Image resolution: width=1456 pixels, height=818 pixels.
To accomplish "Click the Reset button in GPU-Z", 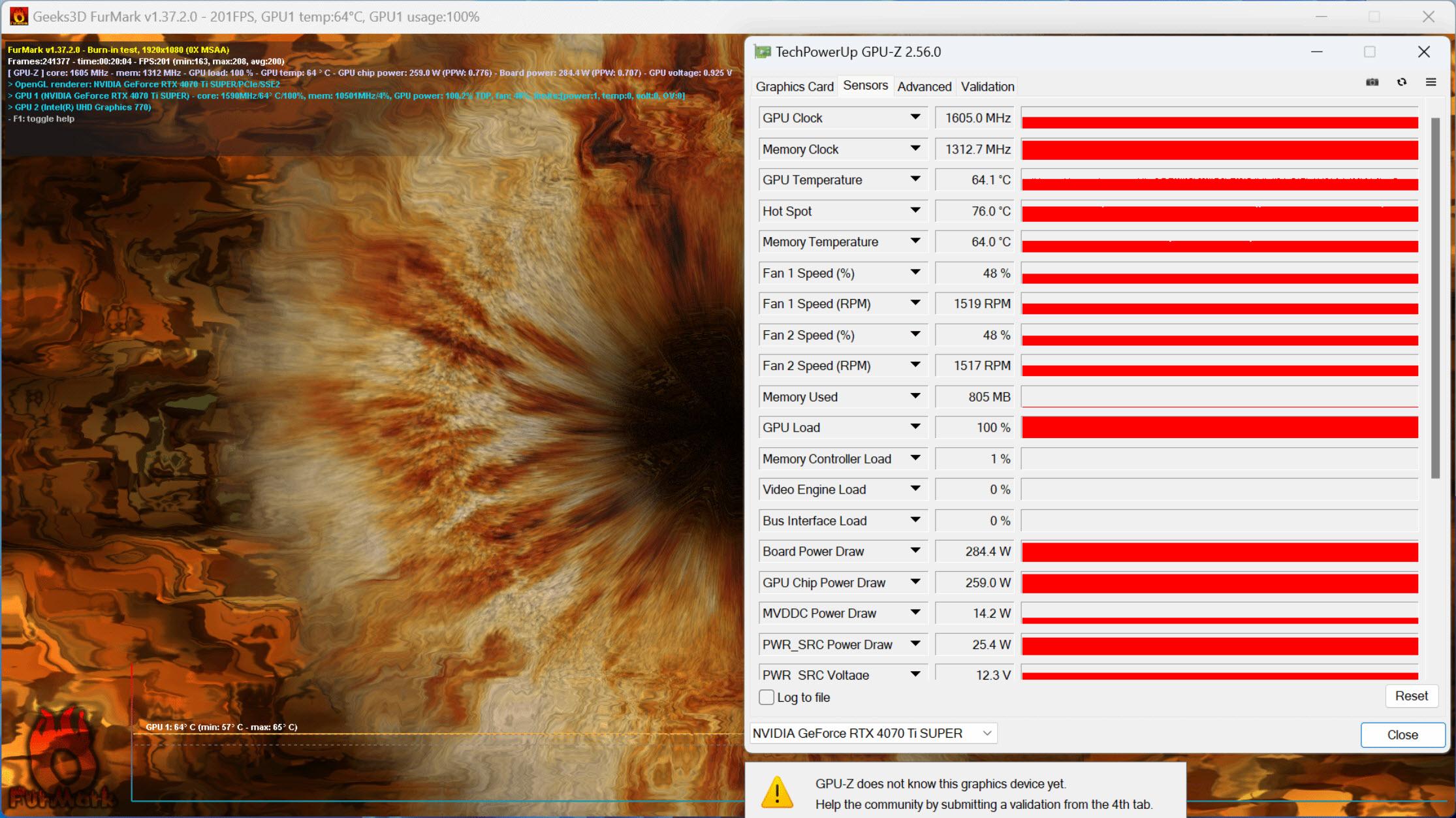I will 1411,696.
